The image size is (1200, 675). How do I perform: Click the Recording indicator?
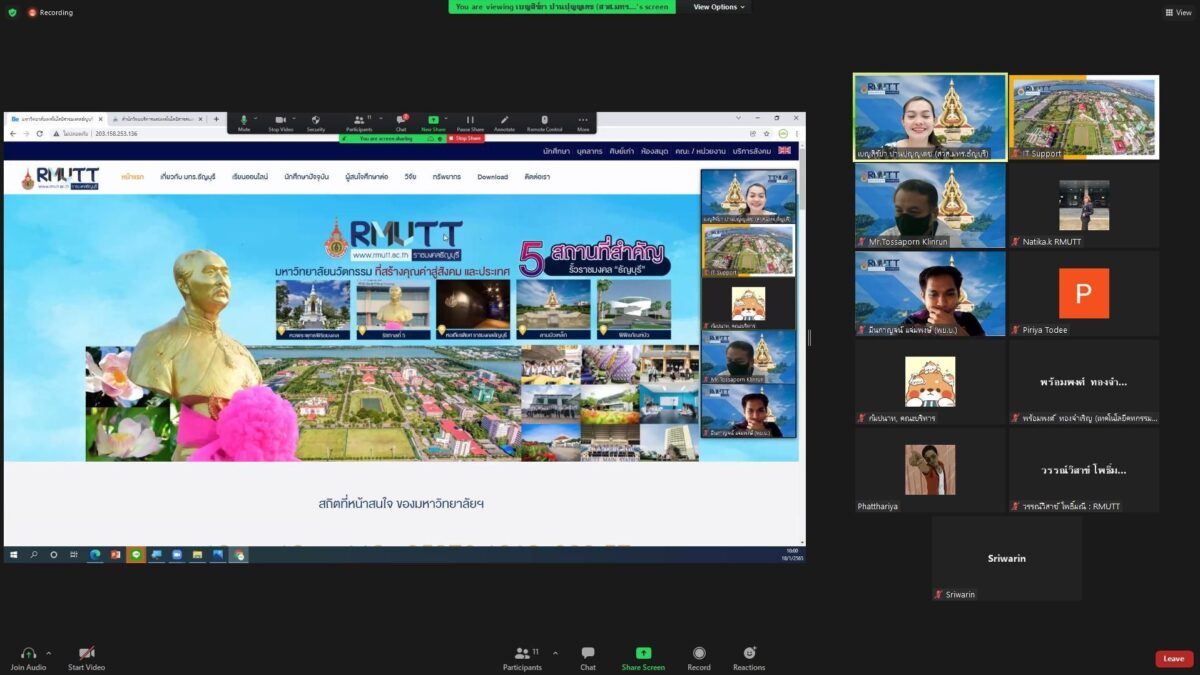point(50,12)
